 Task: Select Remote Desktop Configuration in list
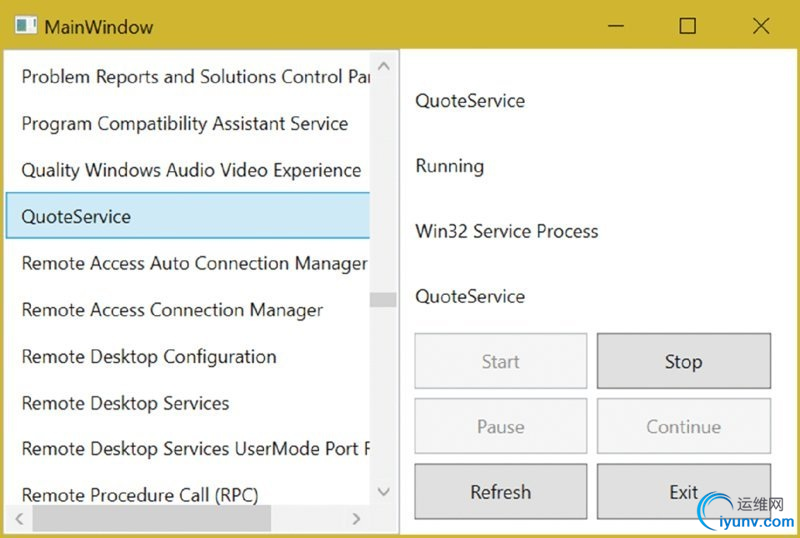pyautogui.click(x=149, y=357)
